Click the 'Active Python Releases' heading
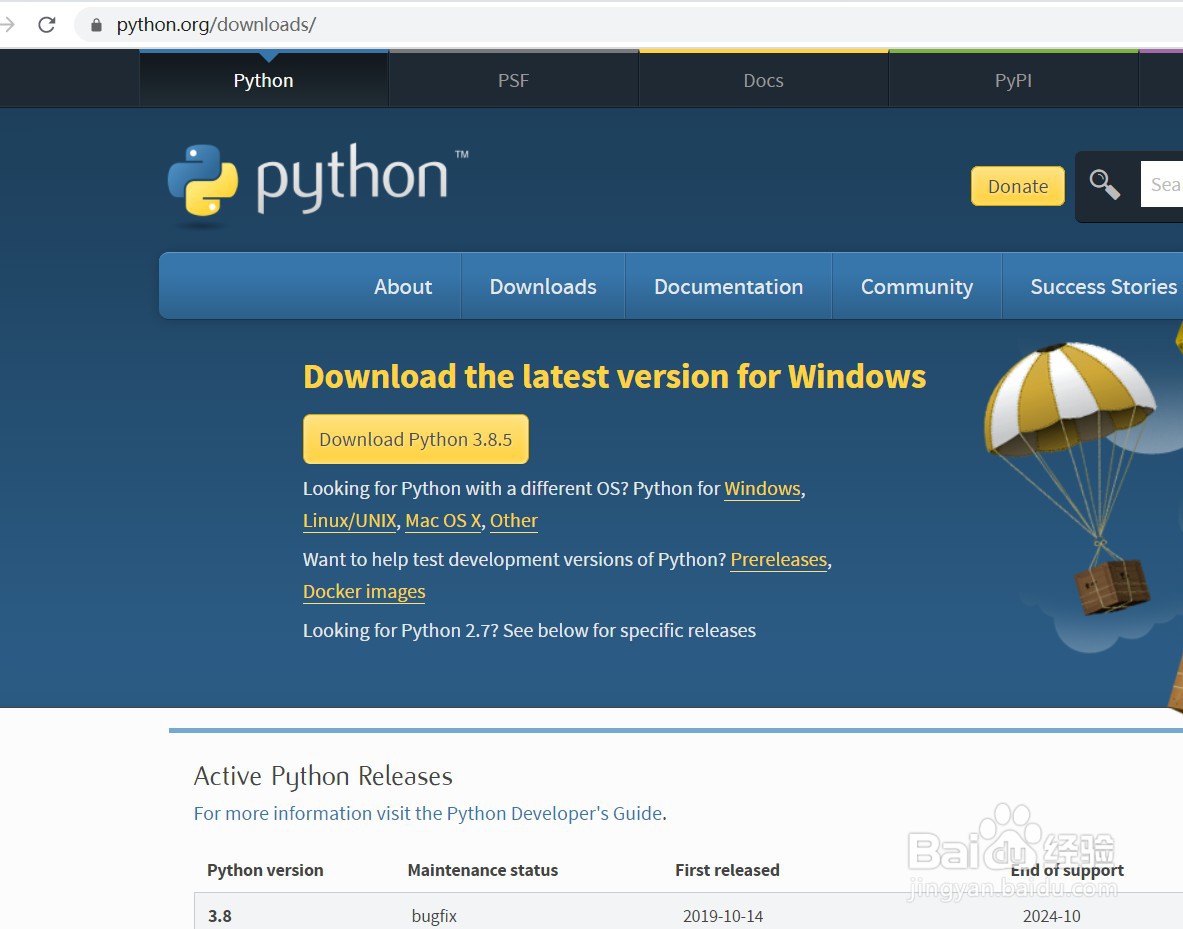The width and height of the screenshot is (1183, 929). pyautogui.click(x=323, y=777)
